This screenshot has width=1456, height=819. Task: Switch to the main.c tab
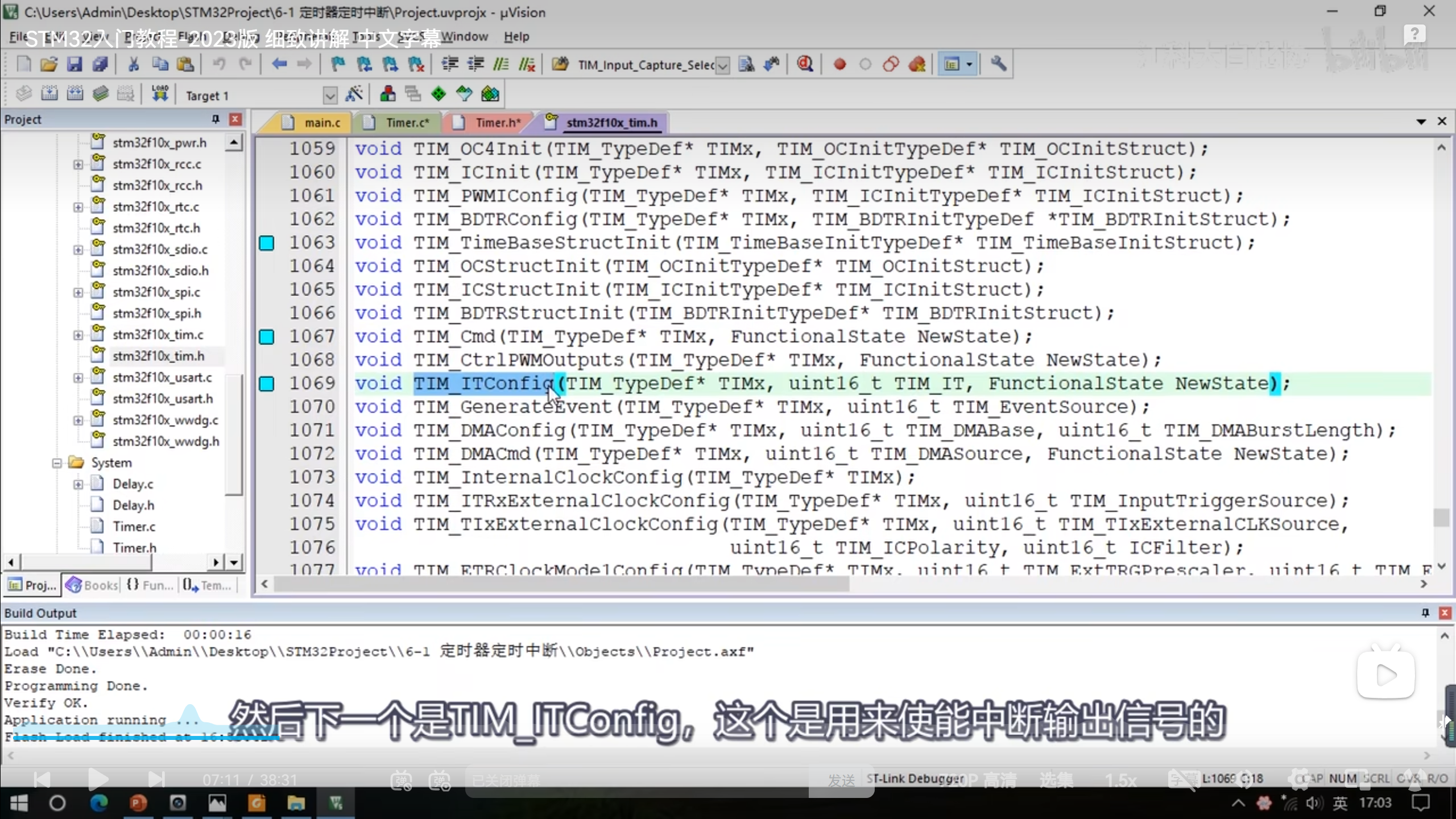[321, 122]
